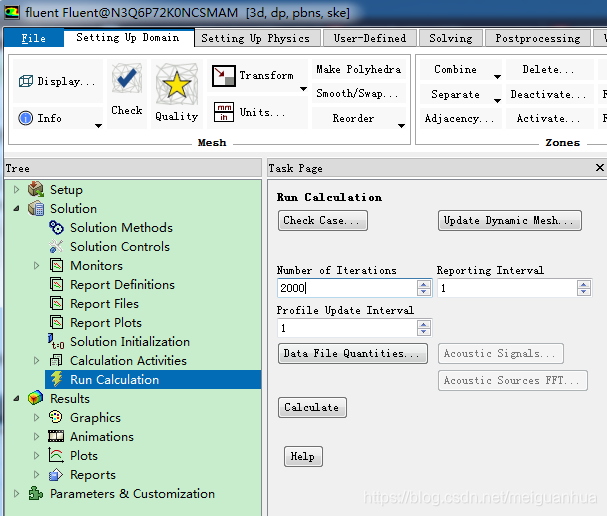This screenshot has height=516, width=607.
Task: Click the Reporting Interval input field
Action: (x=505, y=288)
